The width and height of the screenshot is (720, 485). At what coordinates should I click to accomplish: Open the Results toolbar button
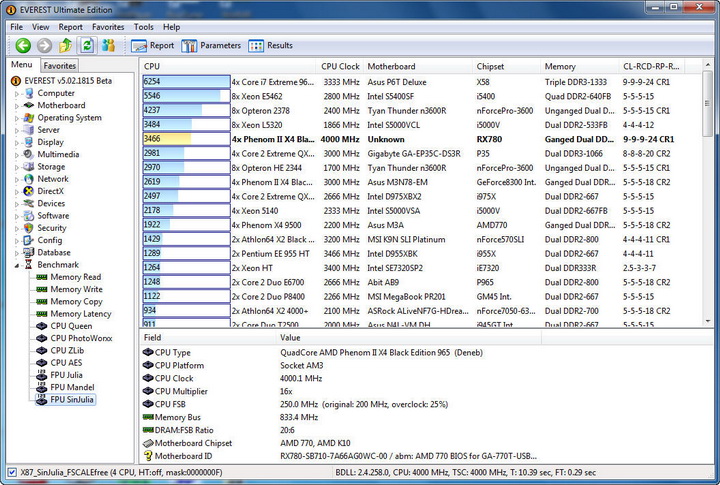coord(270,45)
